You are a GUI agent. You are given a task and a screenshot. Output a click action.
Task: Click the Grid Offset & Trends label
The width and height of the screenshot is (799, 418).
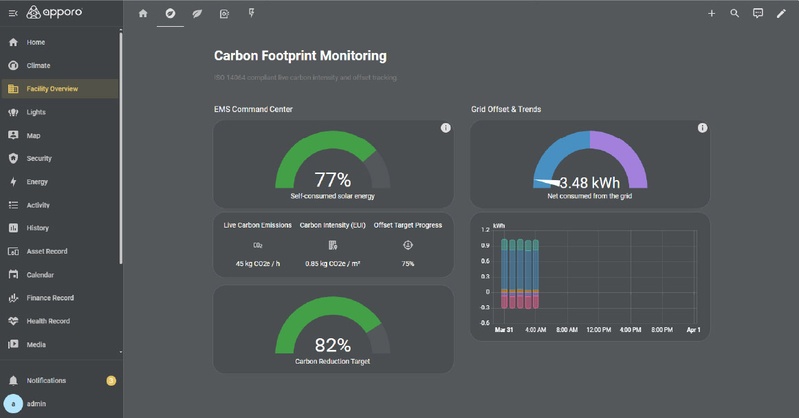(x=506, y=109)
